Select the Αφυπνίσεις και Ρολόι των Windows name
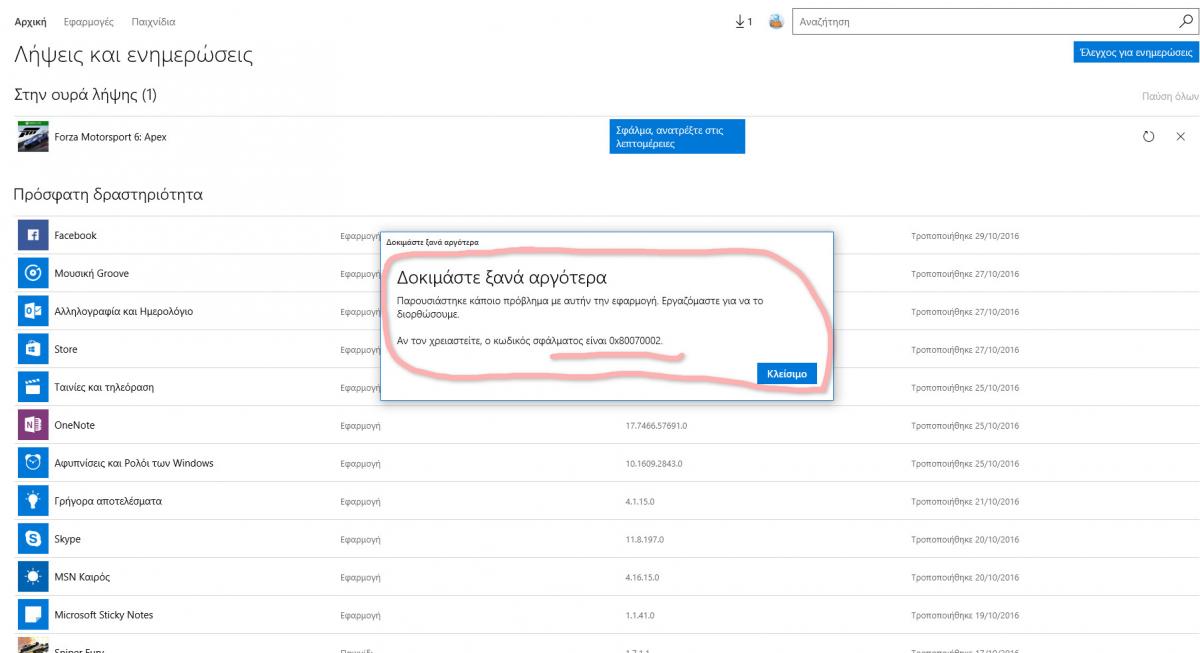 (x=133, y=464)
